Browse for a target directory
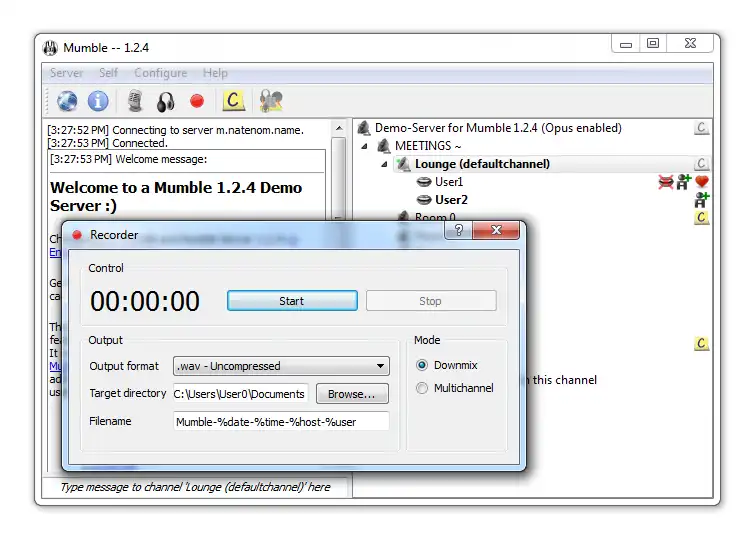Image resolution: width=756 pixels, height=540 pixels. [352, 394]
